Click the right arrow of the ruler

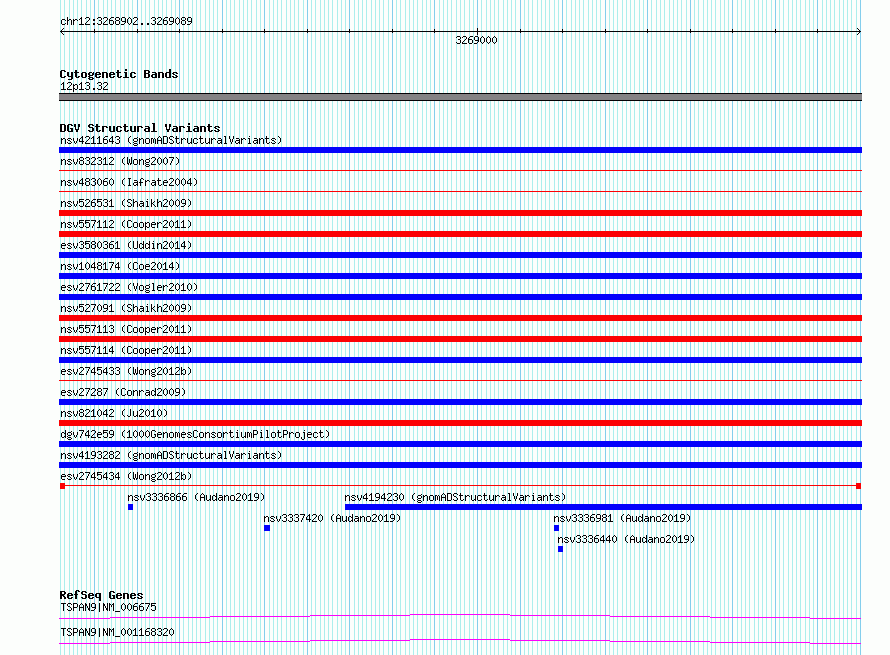point(858,32)
